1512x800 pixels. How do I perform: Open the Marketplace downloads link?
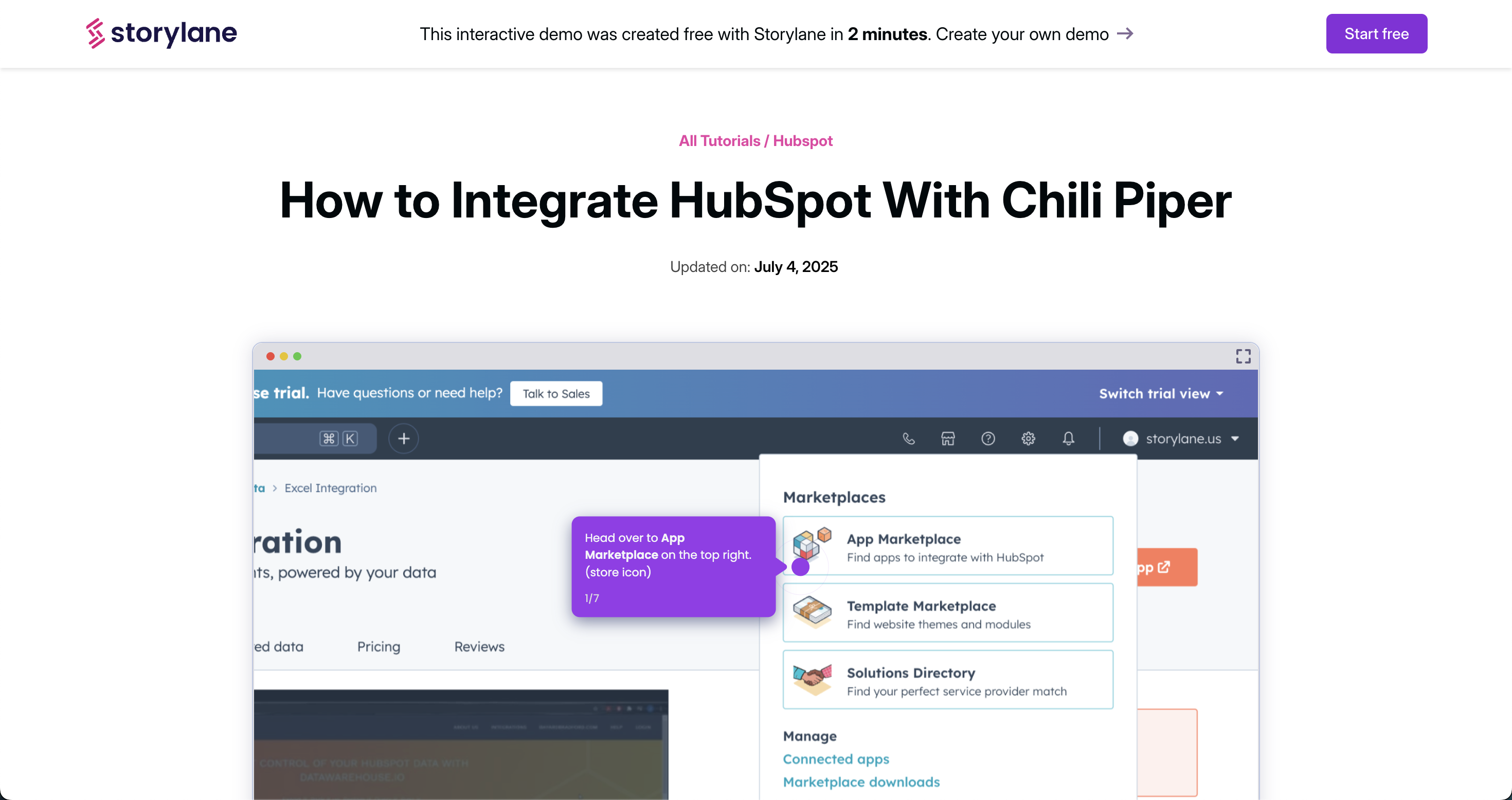pos(861,783)
